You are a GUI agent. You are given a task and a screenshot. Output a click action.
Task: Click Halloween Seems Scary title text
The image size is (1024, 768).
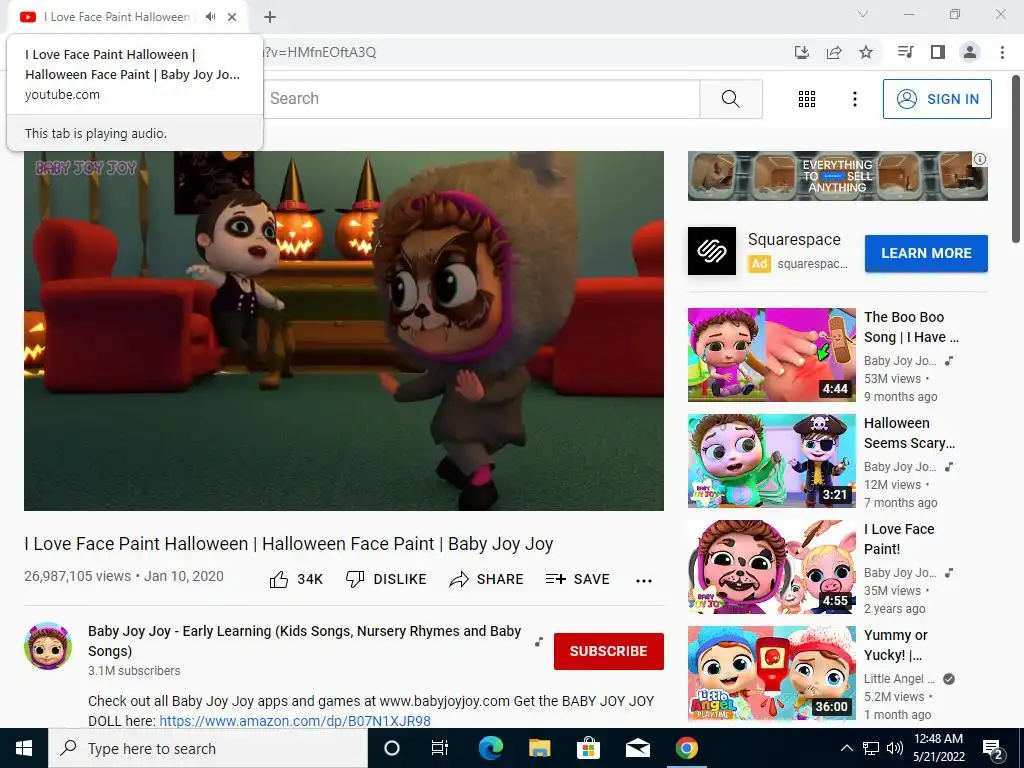(x=909, y=433)
